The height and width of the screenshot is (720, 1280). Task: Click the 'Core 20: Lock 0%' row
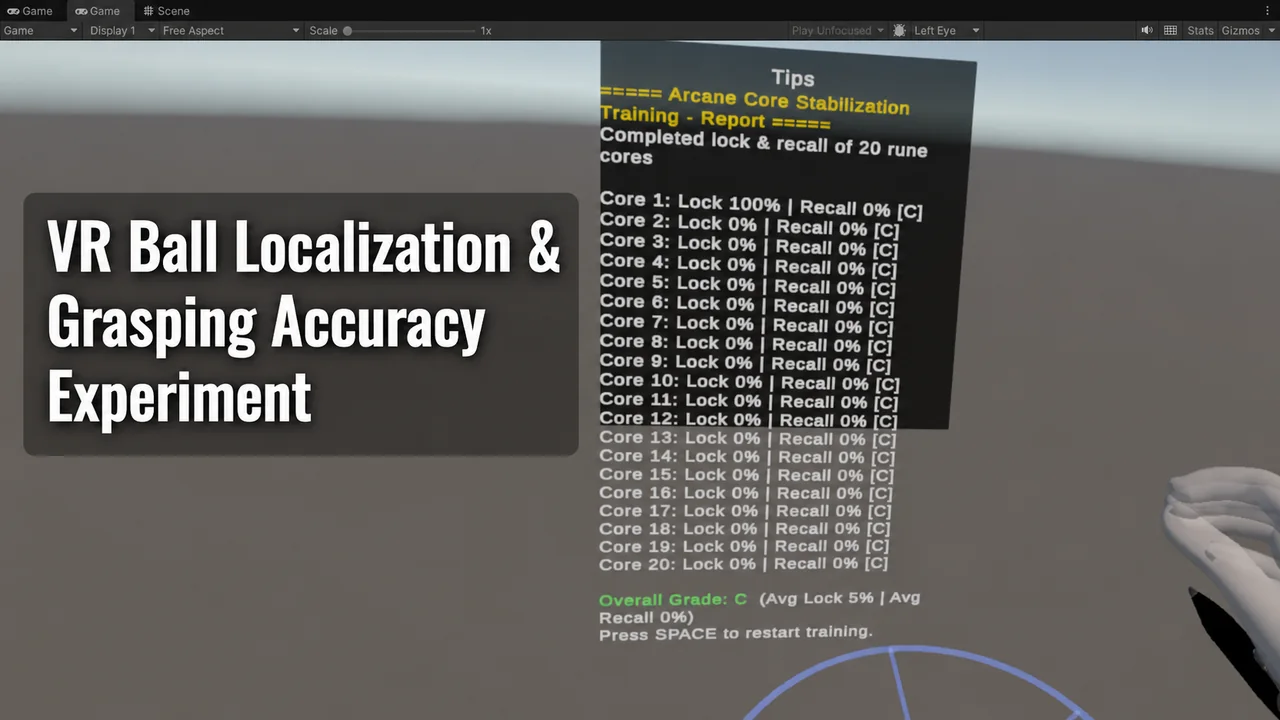[744, 564]
